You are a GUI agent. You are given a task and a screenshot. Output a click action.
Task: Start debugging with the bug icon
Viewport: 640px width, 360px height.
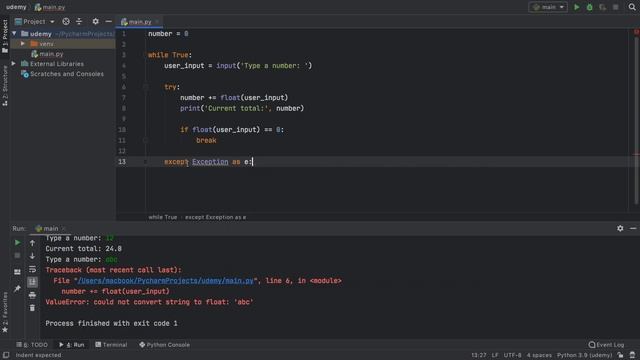pos(589,7)
